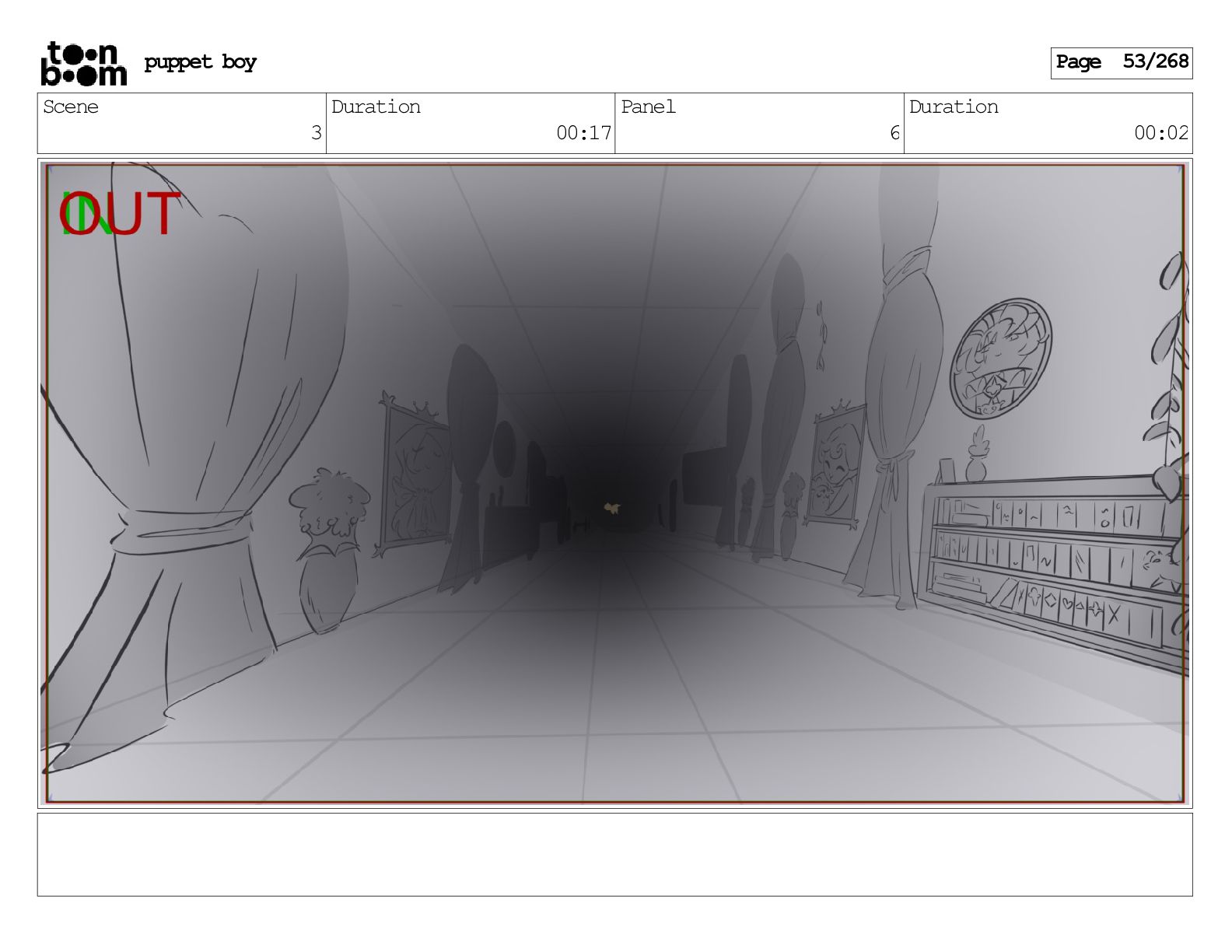Open the hallway storyboard panel image

[614, 483]
